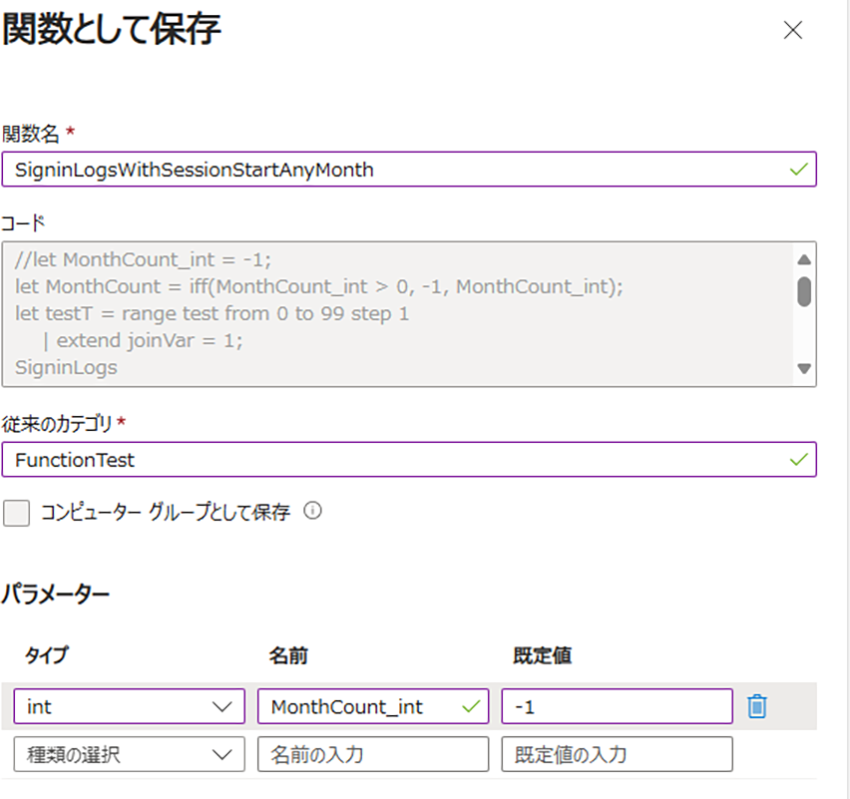Viewport: 850px width, 799px height.
Task: Click the 既定値の入力 empty default field
Action: click(x=617, y=754)
